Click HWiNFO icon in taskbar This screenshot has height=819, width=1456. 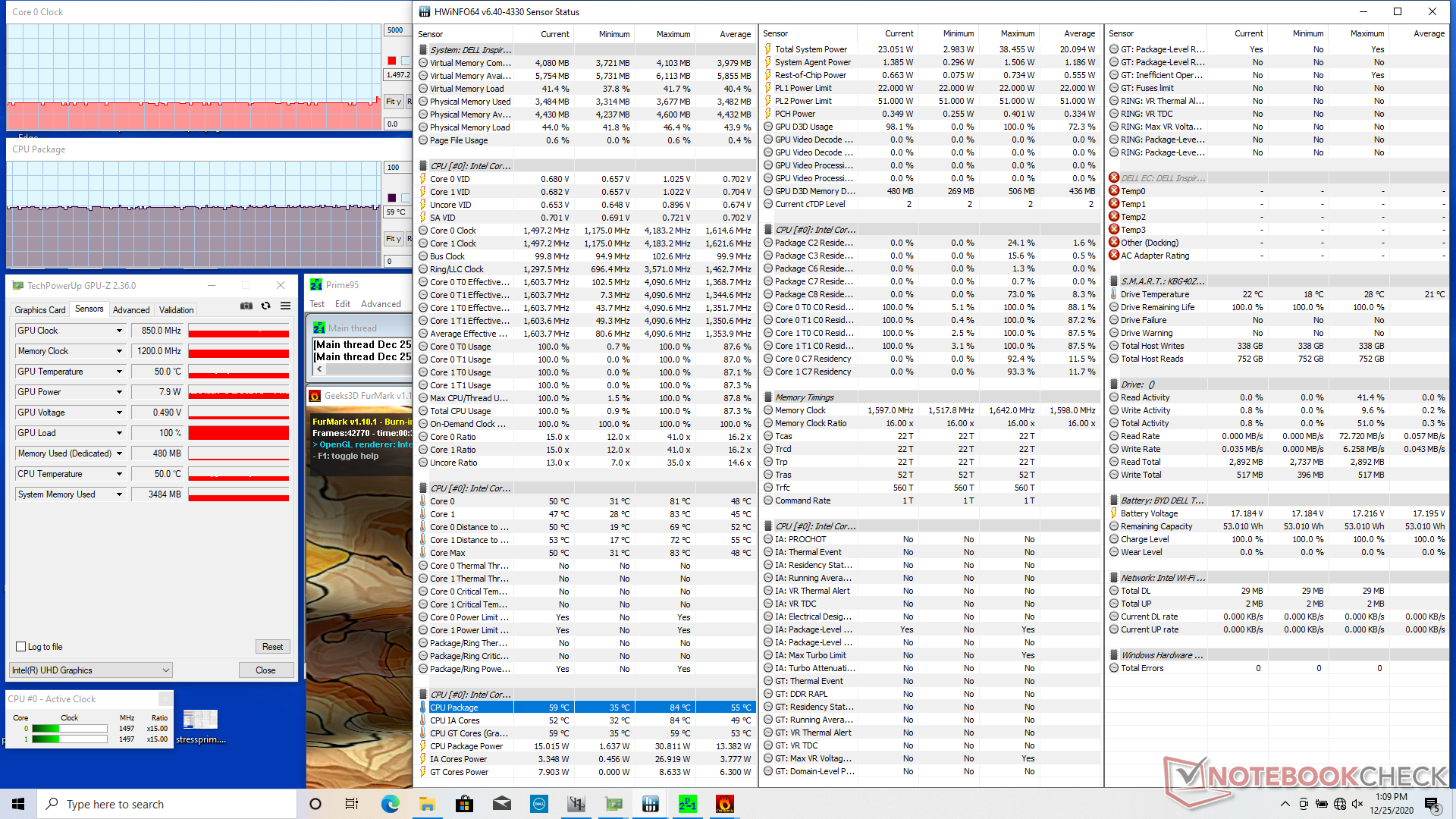[650, 804]
